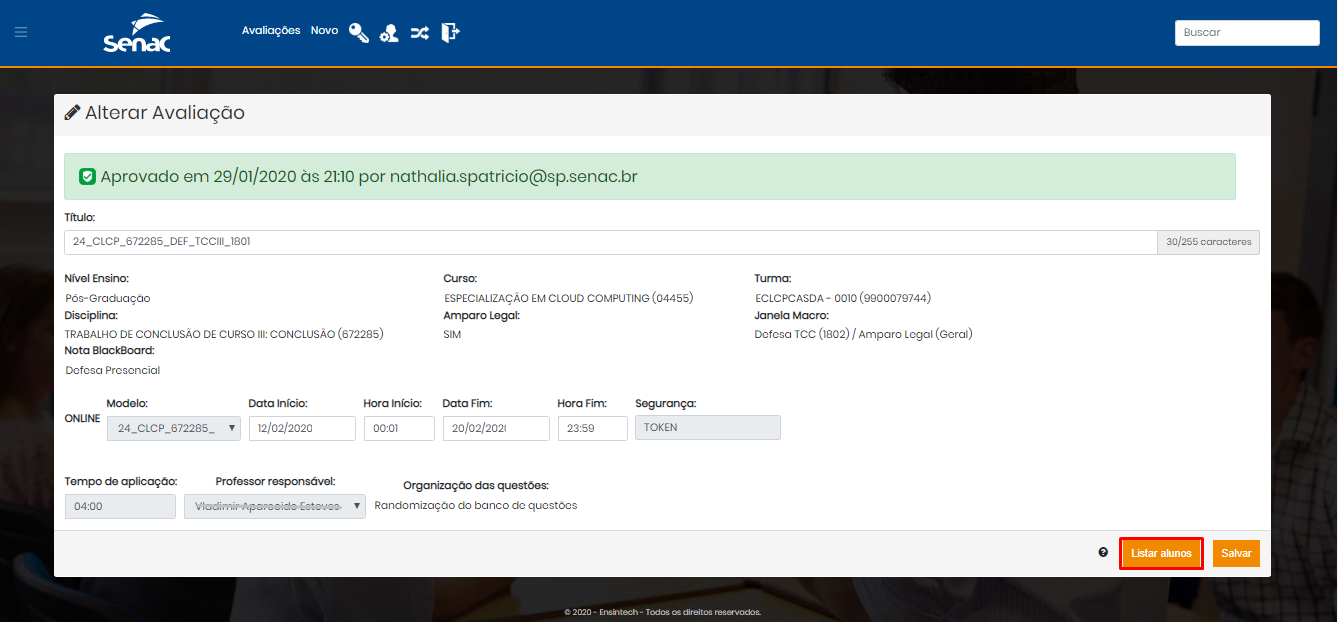1338x622 pixels.
Task: Click the shuffle randomize icon
Action: [420, 32]
